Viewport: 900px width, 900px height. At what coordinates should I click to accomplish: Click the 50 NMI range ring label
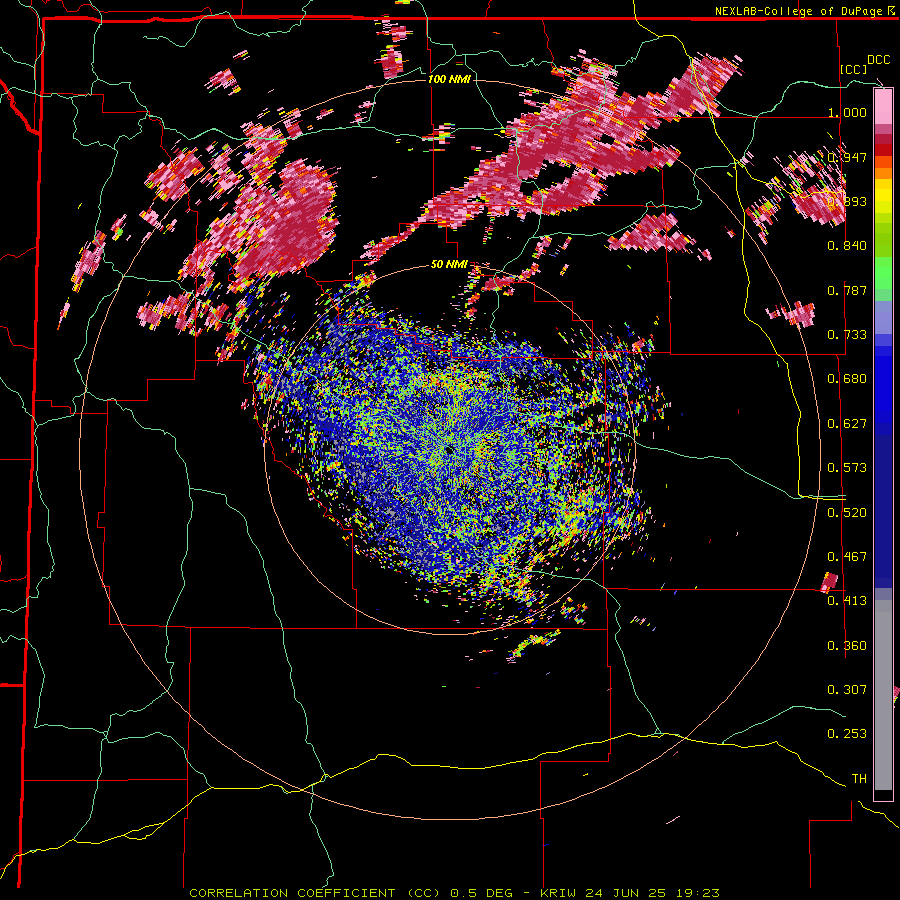point(449,265)
